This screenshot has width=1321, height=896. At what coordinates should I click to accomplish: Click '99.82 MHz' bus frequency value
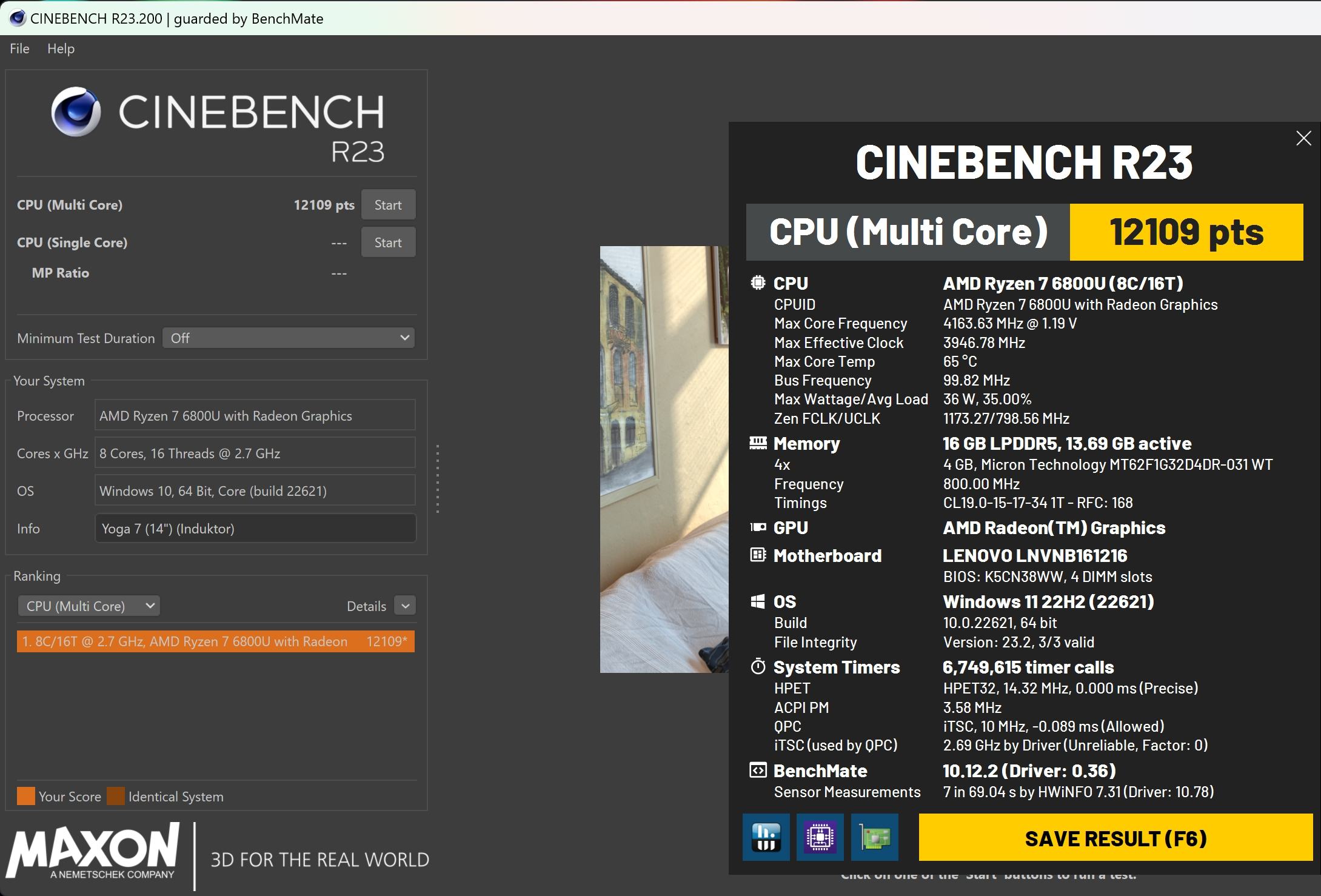[977, 380]
